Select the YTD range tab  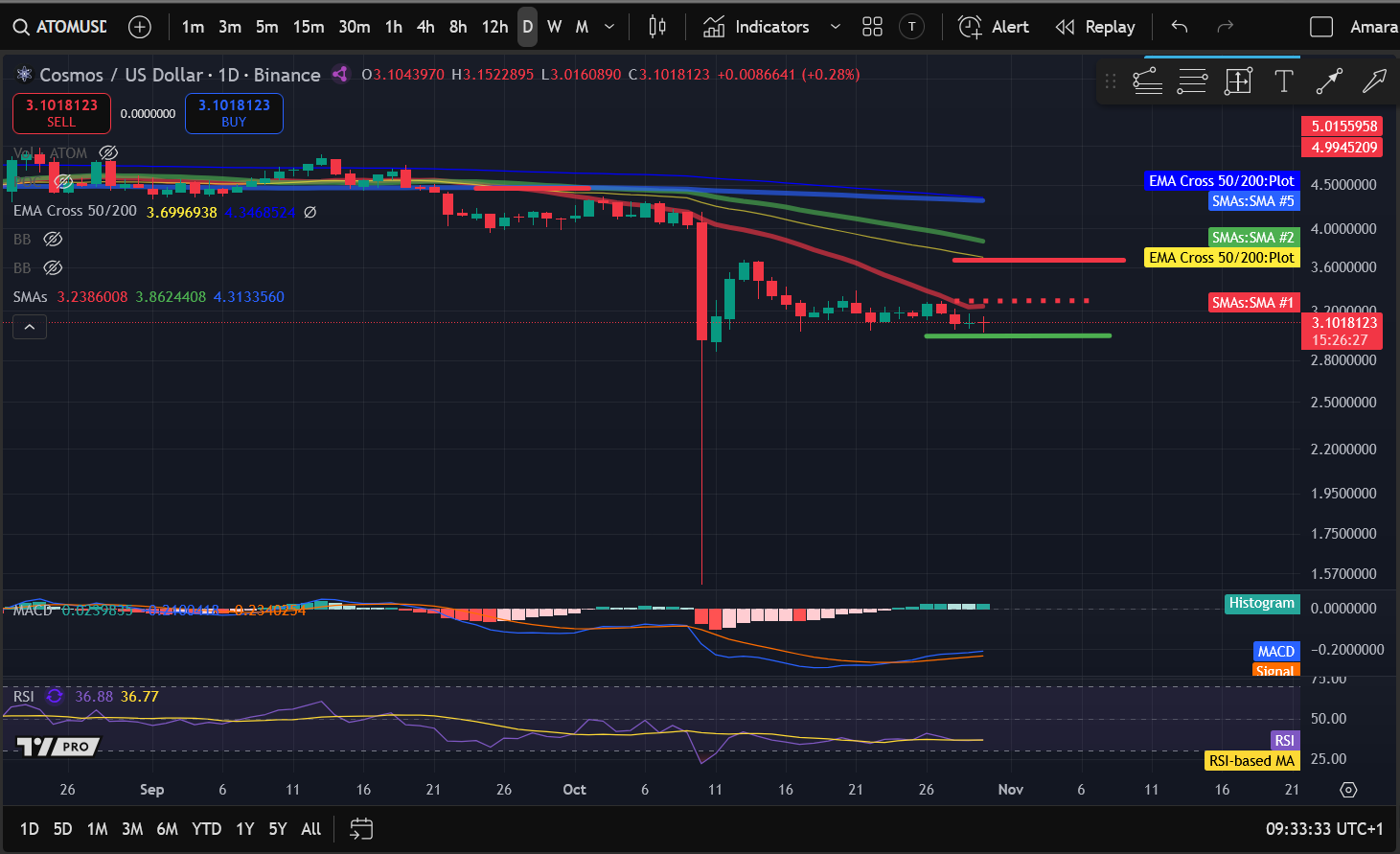pyautogui.click(x=206, y=828)
